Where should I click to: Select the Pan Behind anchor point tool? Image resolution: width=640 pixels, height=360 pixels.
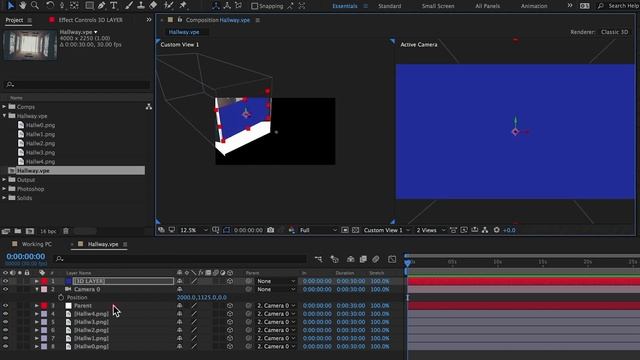(x=74, y=5)
